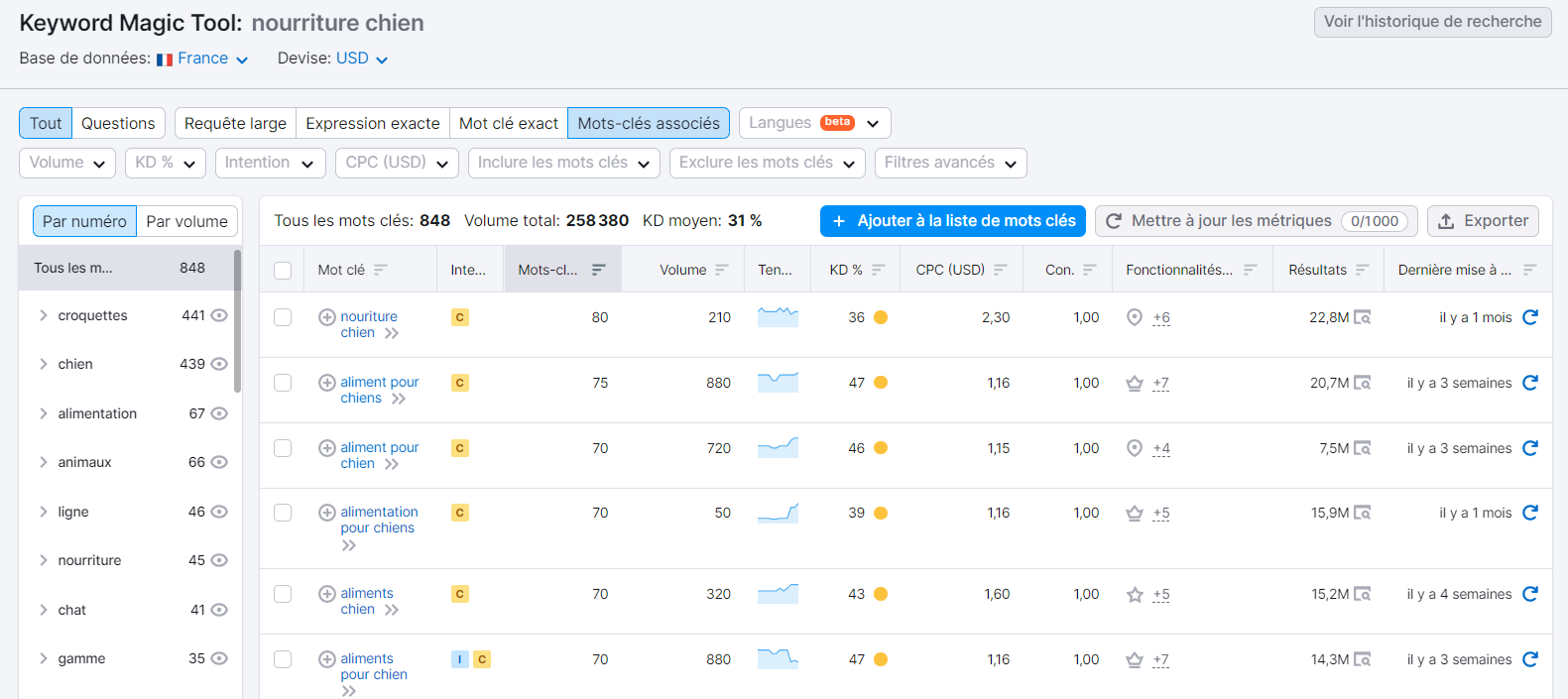This screenshot has height=699, width=1568.
Task: Toggle eye icon for croquettes group
Action: coord(219,315)
